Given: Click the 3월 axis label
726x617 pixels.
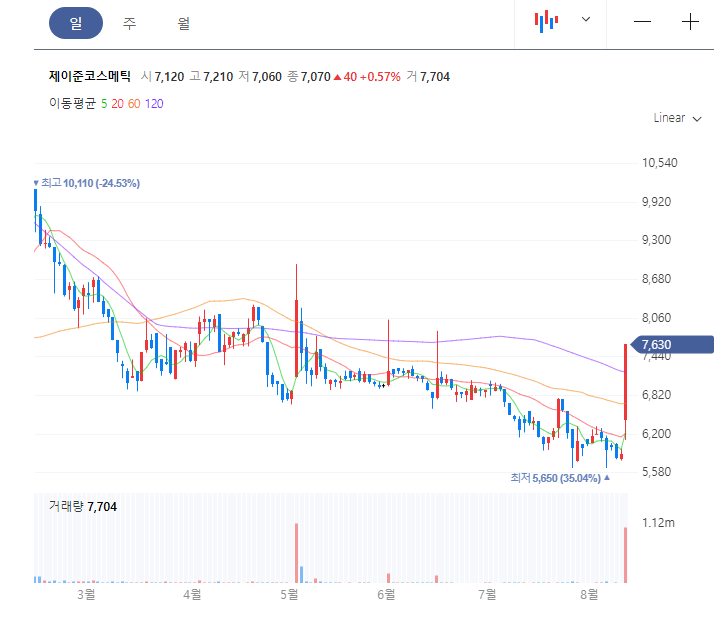Looking at the screenshot, I should [87, 594].
